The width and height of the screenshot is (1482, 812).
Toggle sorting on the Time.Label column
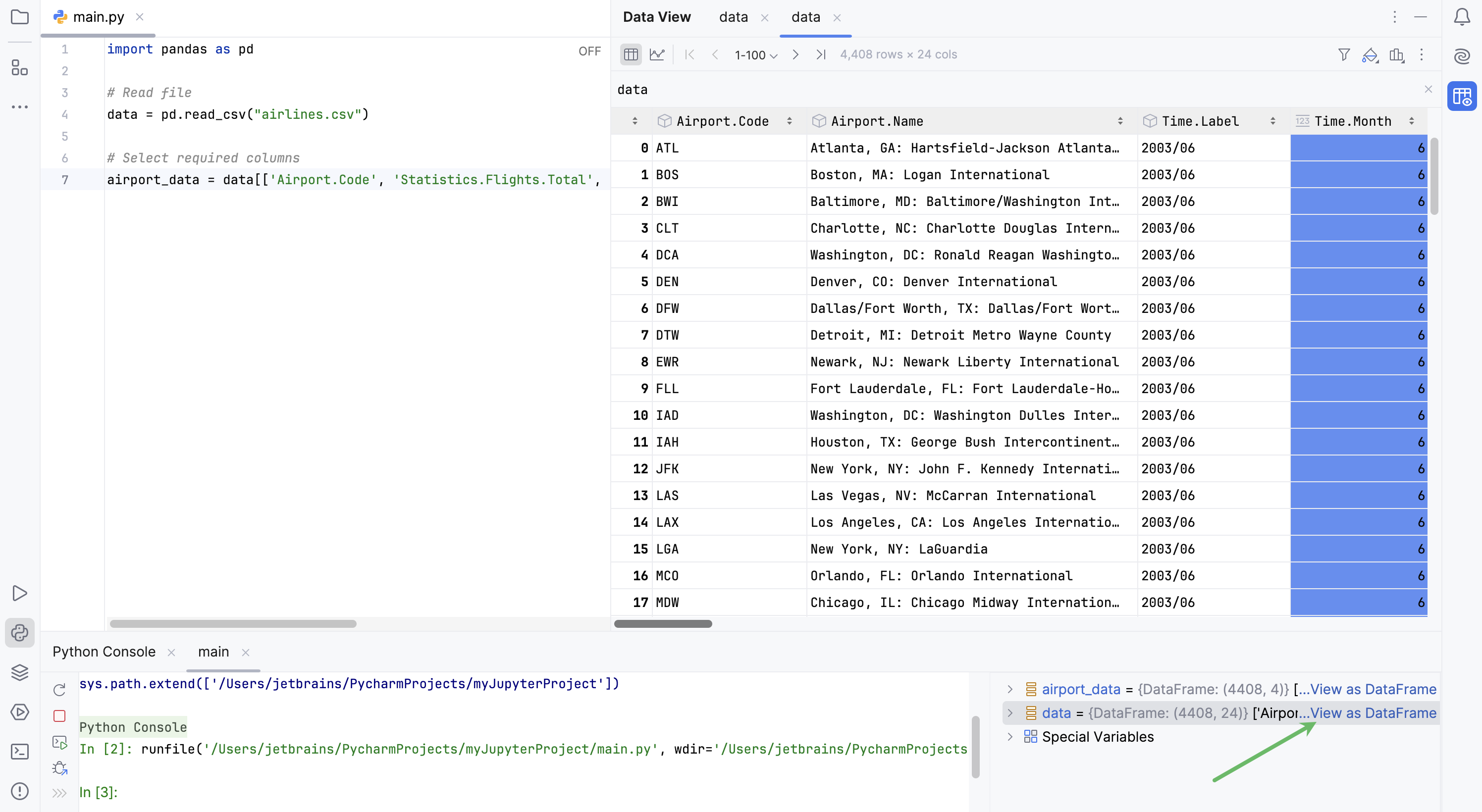(1273, 121)
